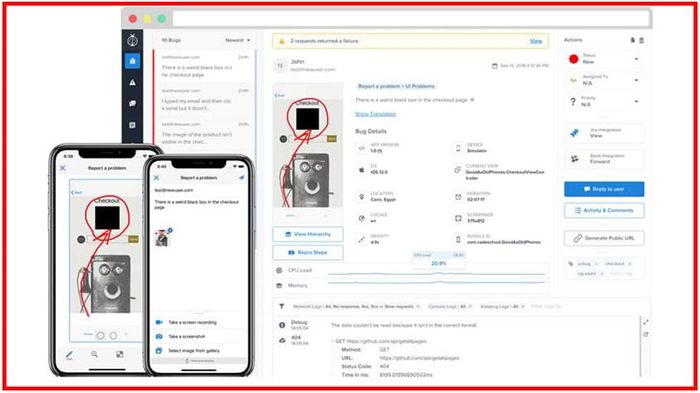Image resolution: width=700 pixels, height=393 pixels.
Task: Click the Generate Public URL button
Action: click(x=604, y=238)
